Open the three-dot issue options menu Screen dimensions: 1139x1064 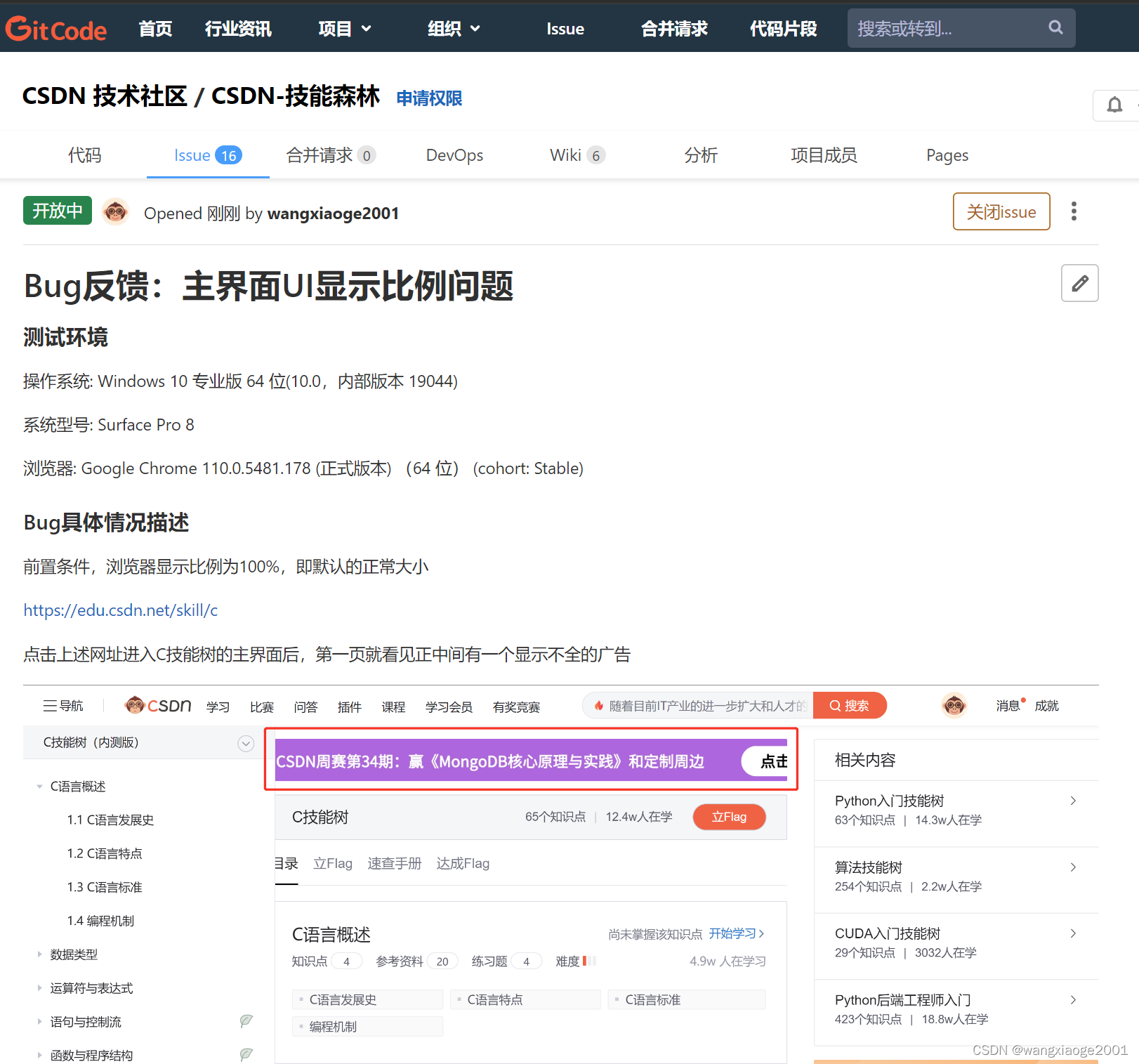[x=1074, y=211]
